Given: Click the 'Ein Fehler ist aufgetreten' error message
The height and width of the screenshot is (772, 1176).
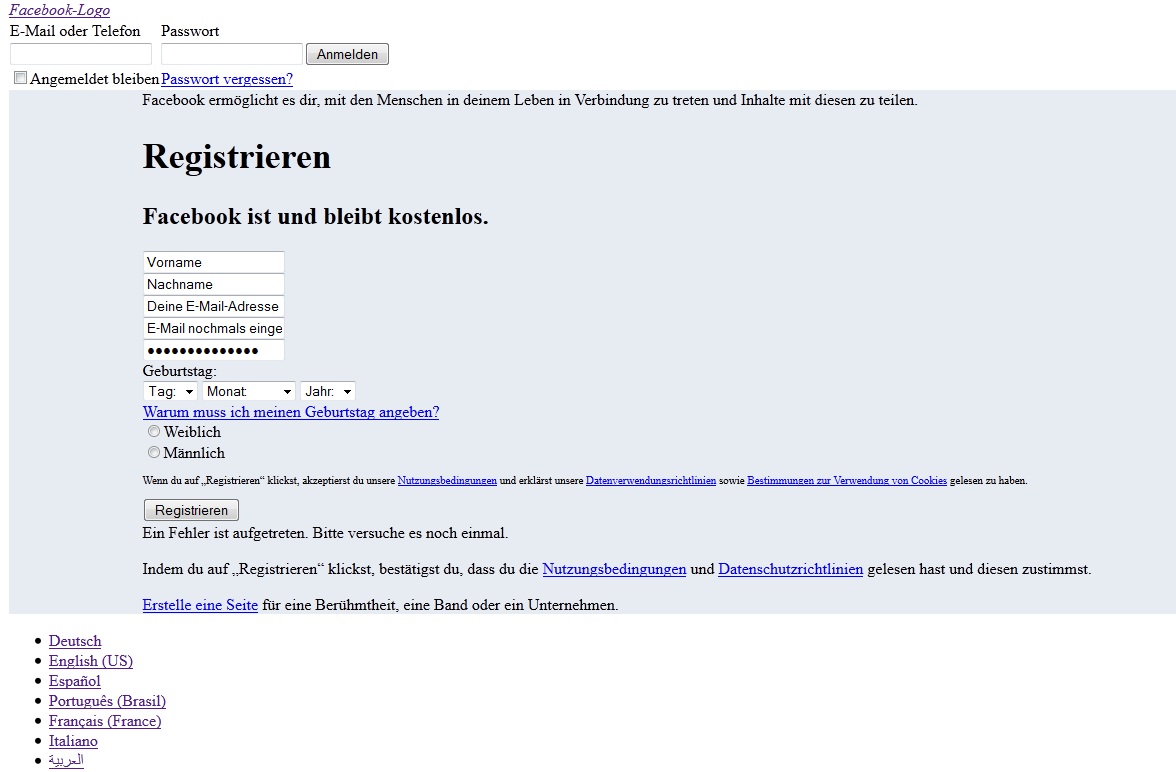Looking at the screenshot, I should coord(326,533).
